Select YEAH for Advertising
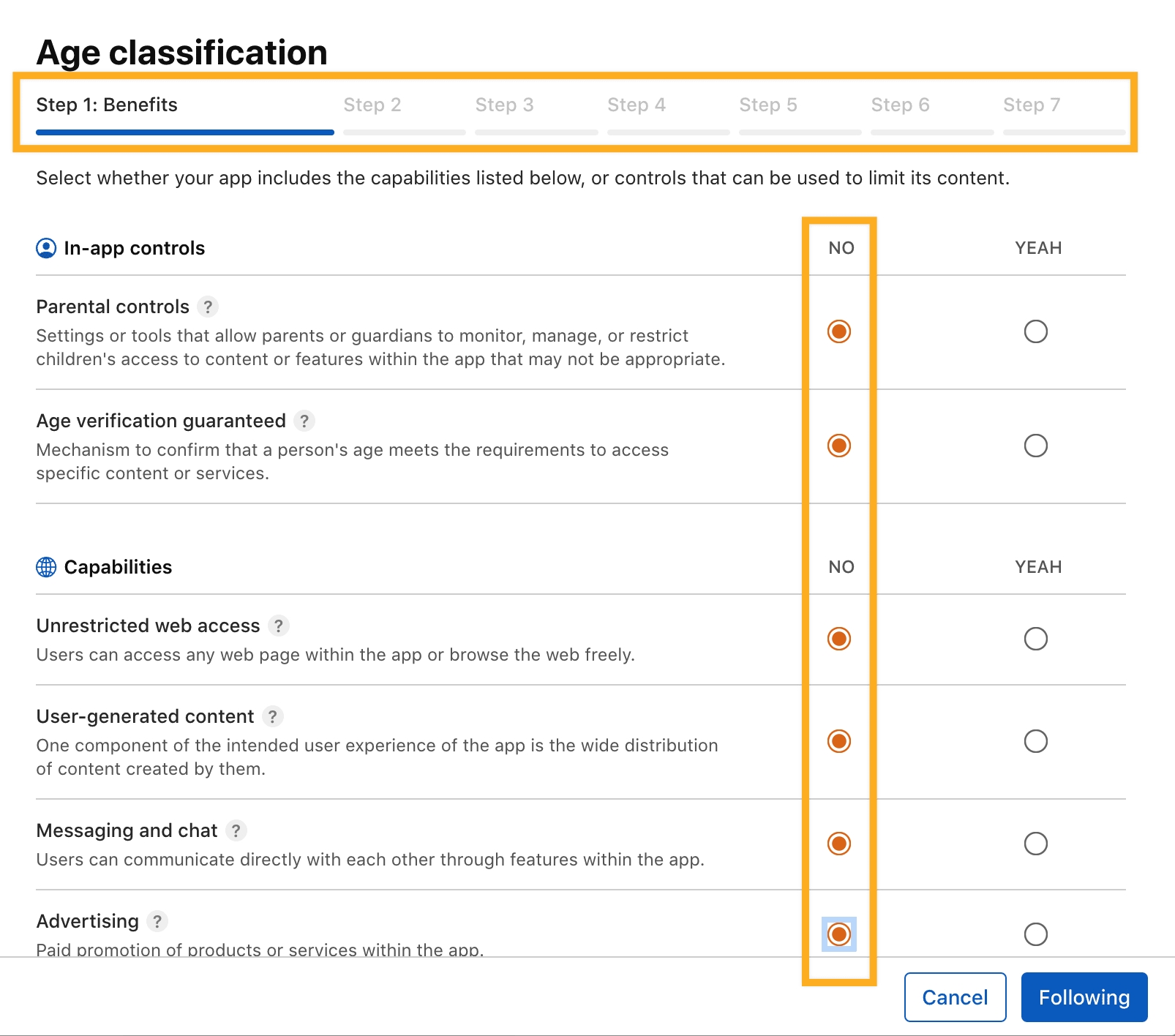This screenshot has height=1036, width=1175. tap(1036, 934)
